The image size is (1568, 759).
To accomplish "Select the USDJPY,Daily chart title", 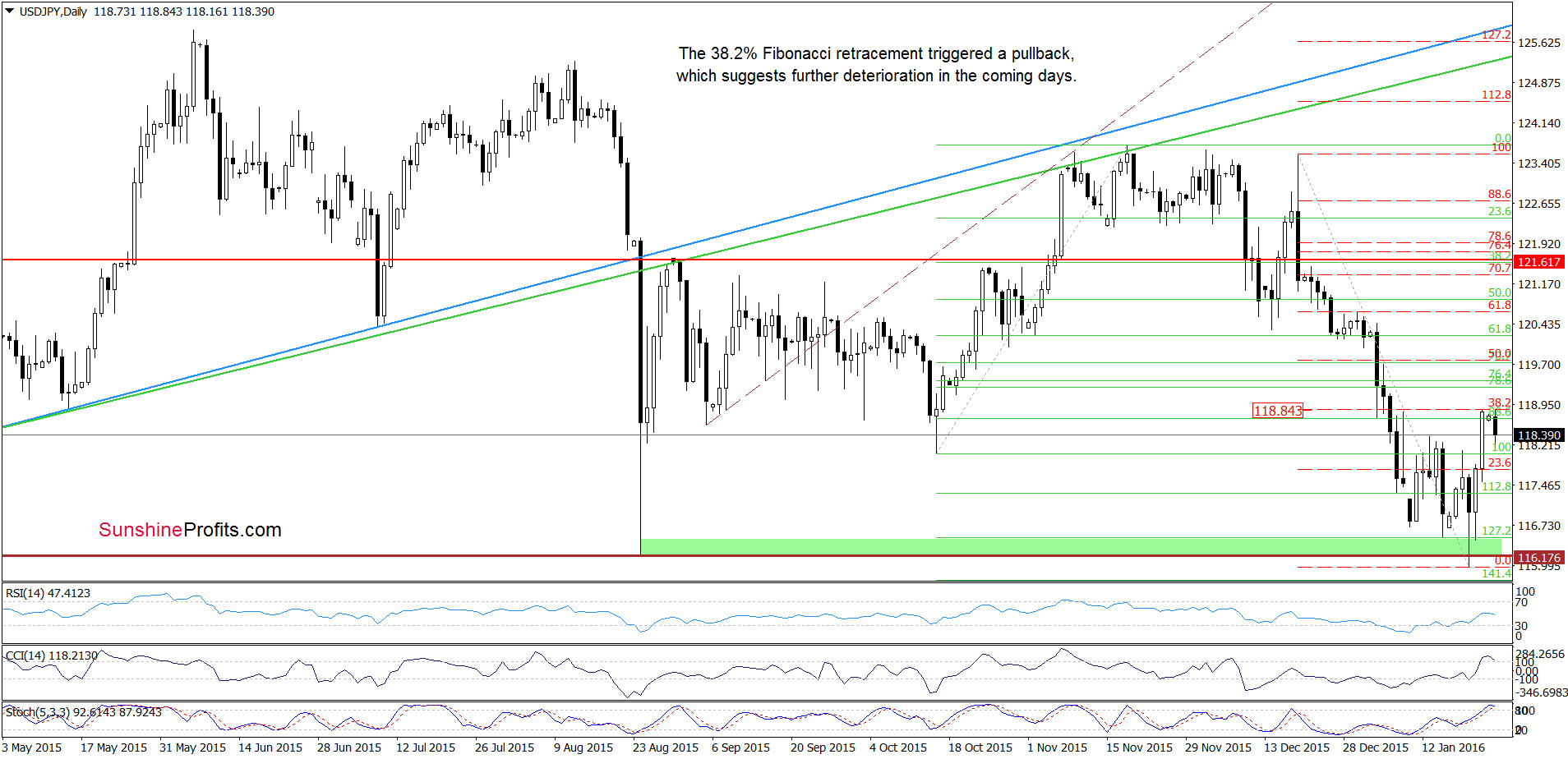I will click(x=53, y=11).
